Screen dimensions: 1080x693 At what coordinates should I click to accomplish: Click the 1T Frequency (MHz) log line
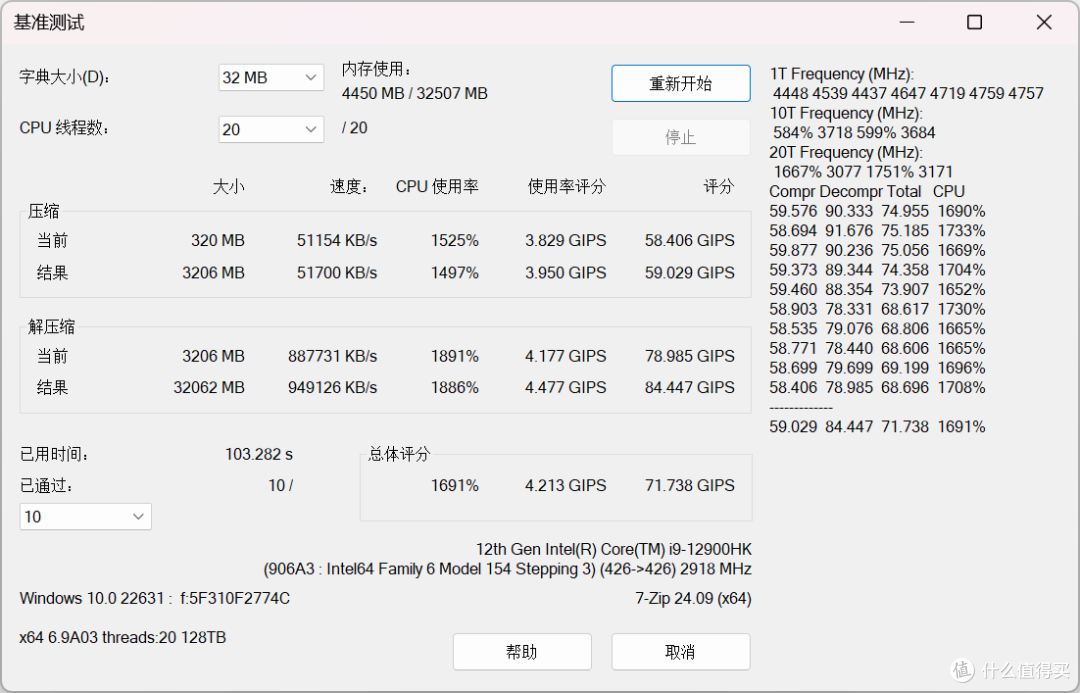click(841, 74)
